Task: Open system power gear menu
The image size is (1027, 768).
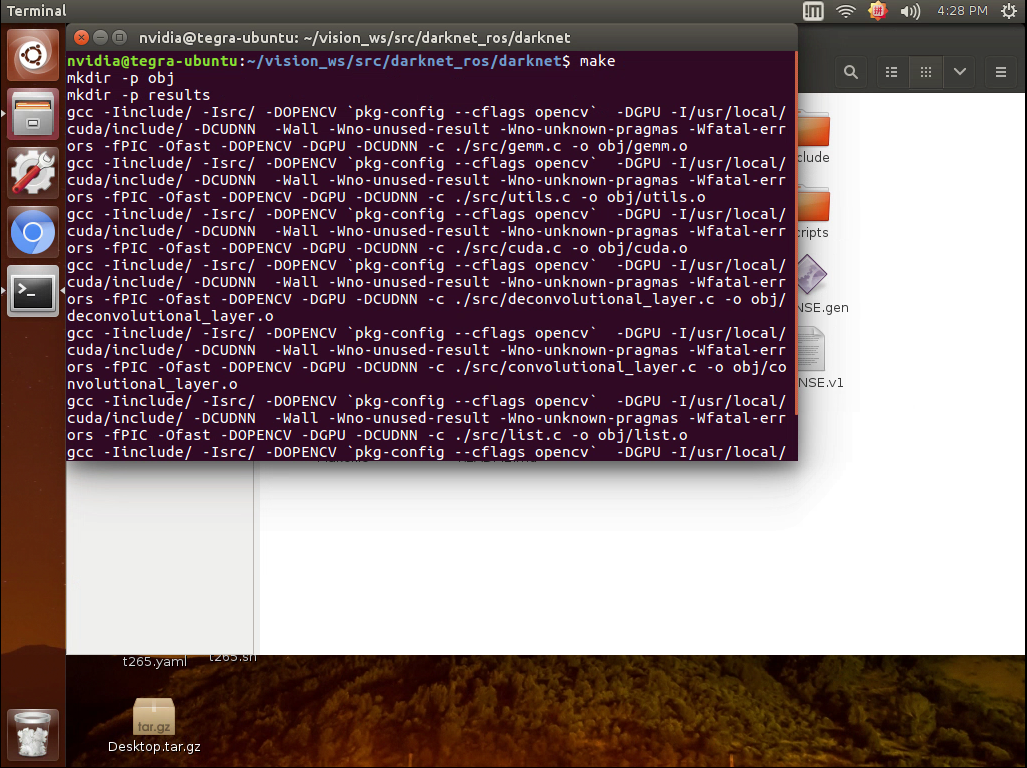Action: pyautogui.click(x=1009, y=10)
